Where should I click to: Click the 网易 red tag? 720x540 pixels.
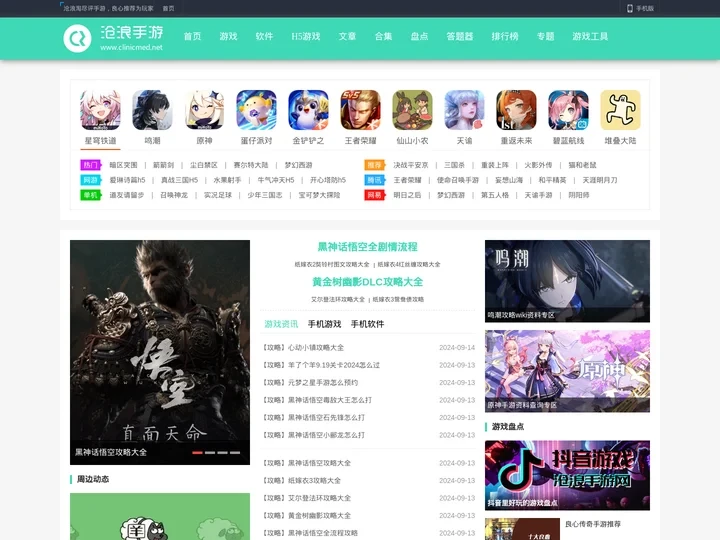[x=374, y=195]
